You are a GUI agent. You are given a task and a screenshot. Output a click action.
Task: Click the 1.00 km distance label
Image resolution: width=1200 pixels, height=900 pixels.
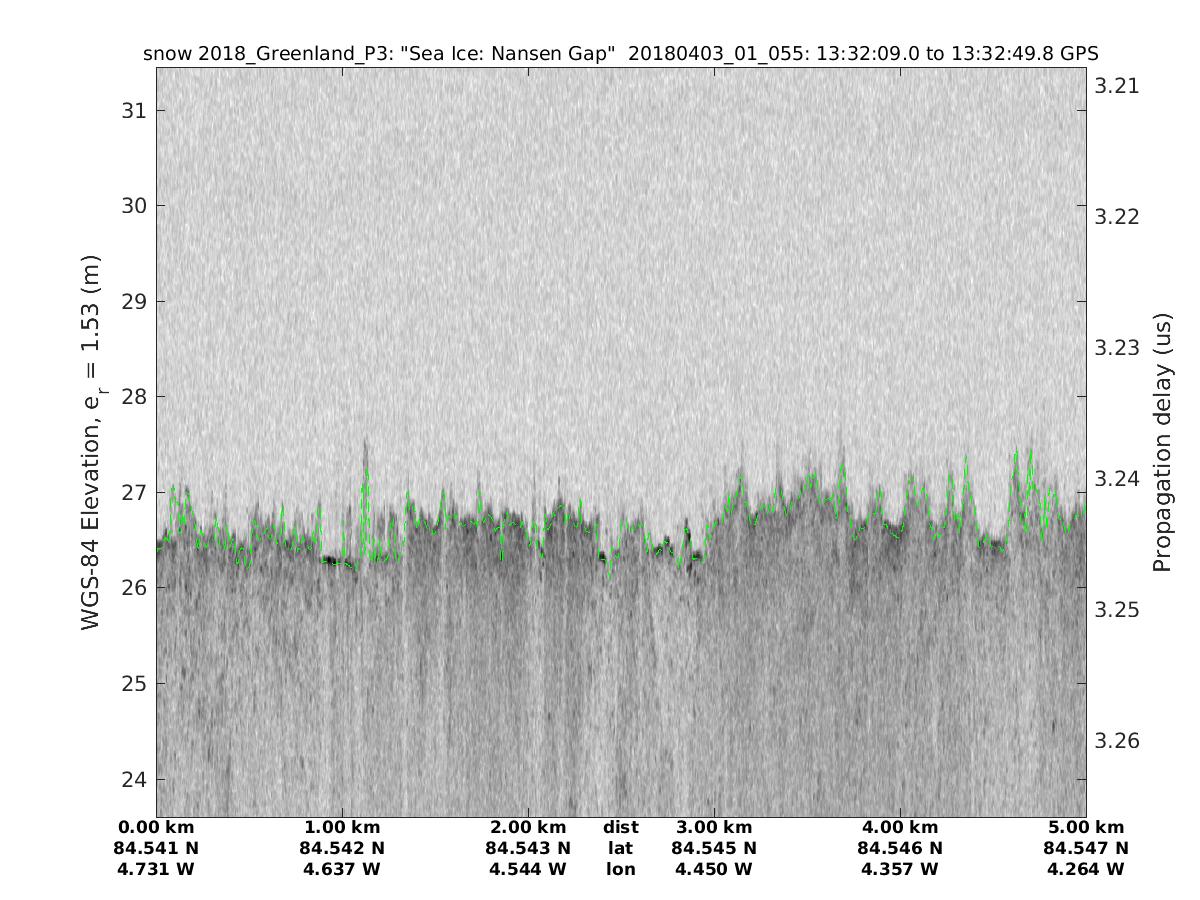[x=342, y=827]
